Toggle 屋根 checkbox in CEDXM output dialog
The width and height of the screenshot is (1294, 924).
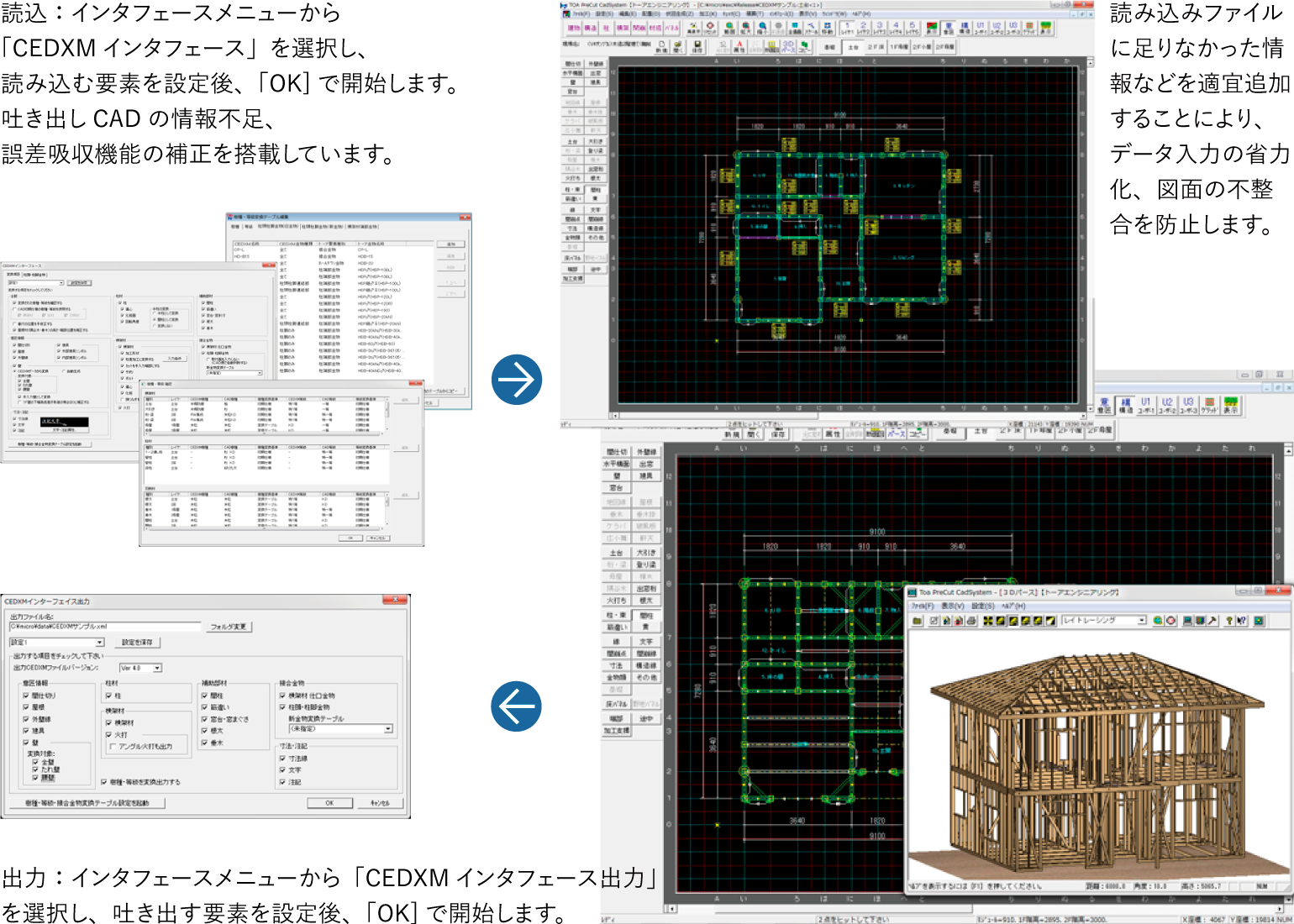pos(26,707)
